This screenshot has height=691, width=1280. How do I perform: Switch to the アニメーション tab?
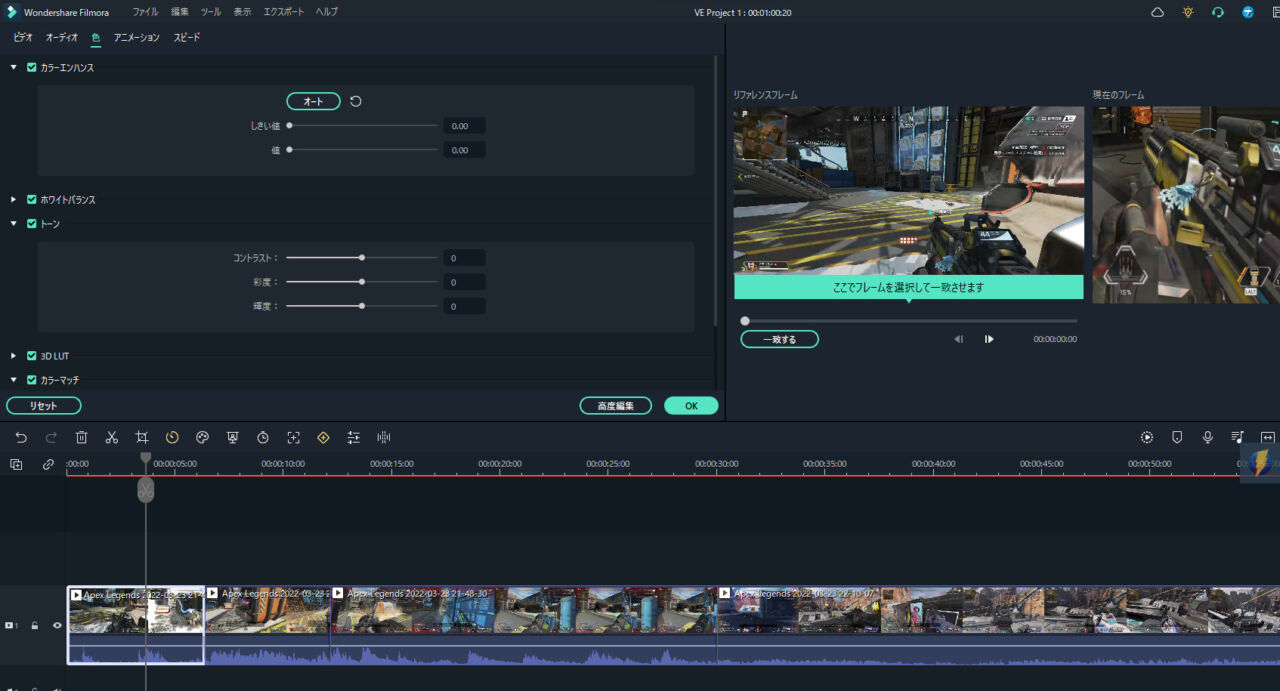point(136,37)
